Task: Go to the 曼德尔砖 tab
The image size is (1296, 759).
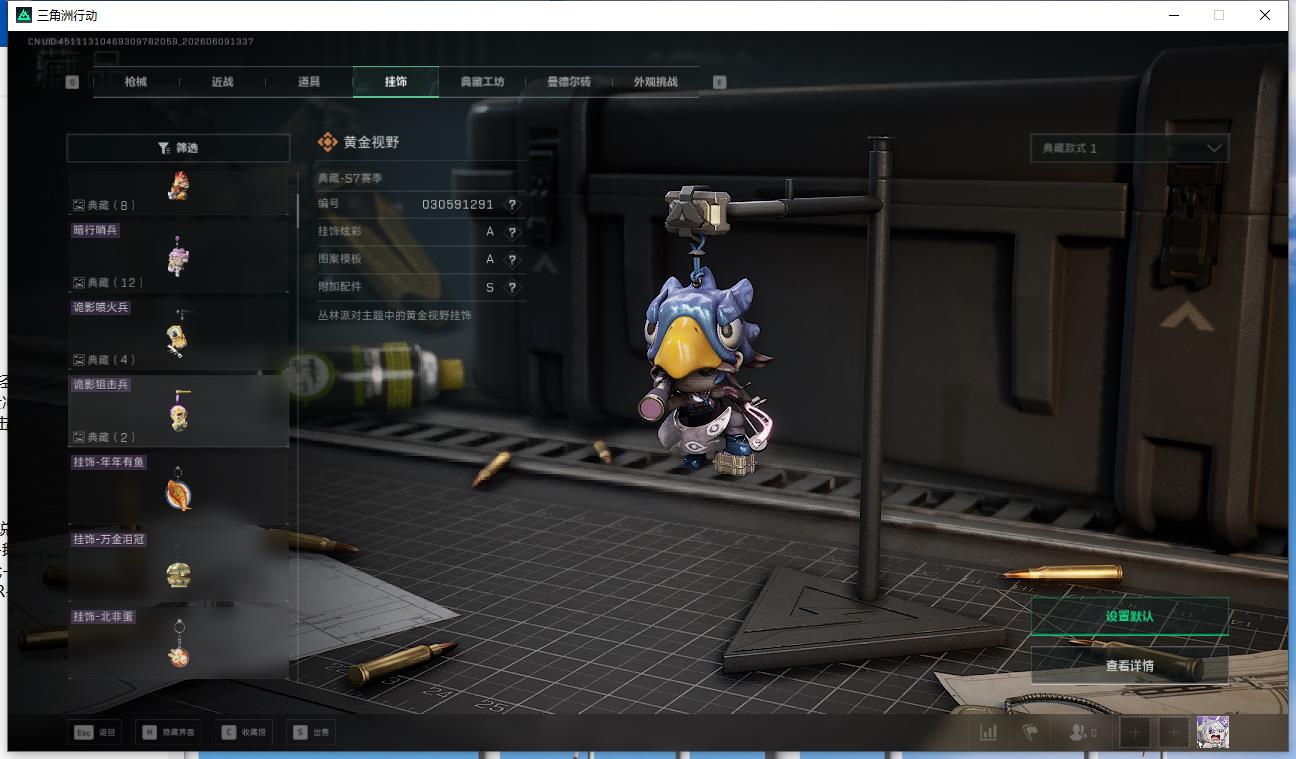Action: point(568,82)
